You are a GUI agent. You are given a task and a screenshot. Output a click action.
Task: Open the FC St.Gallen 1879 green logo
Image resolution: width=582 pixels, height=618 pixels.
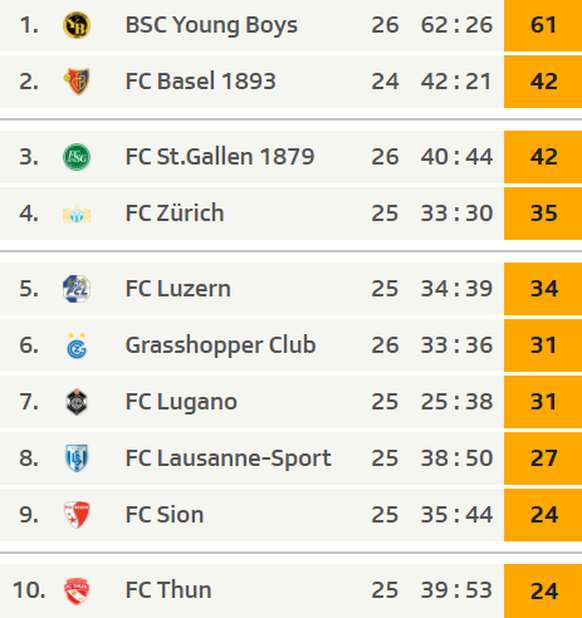click(77, 157)
